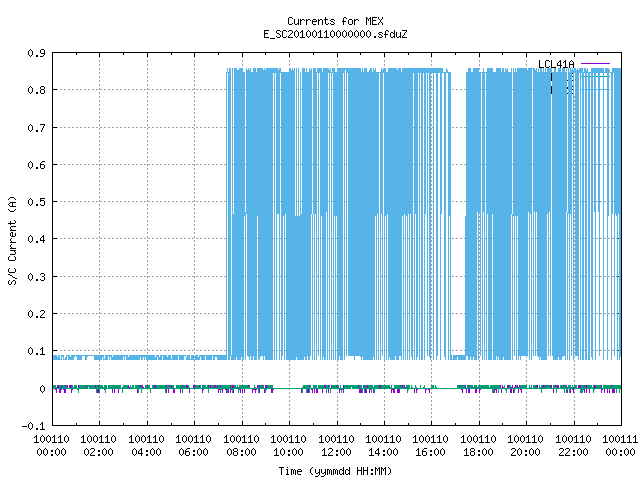Click the y-axis tick value -0.1
640x480 pixels.
[x=33, y=426]
